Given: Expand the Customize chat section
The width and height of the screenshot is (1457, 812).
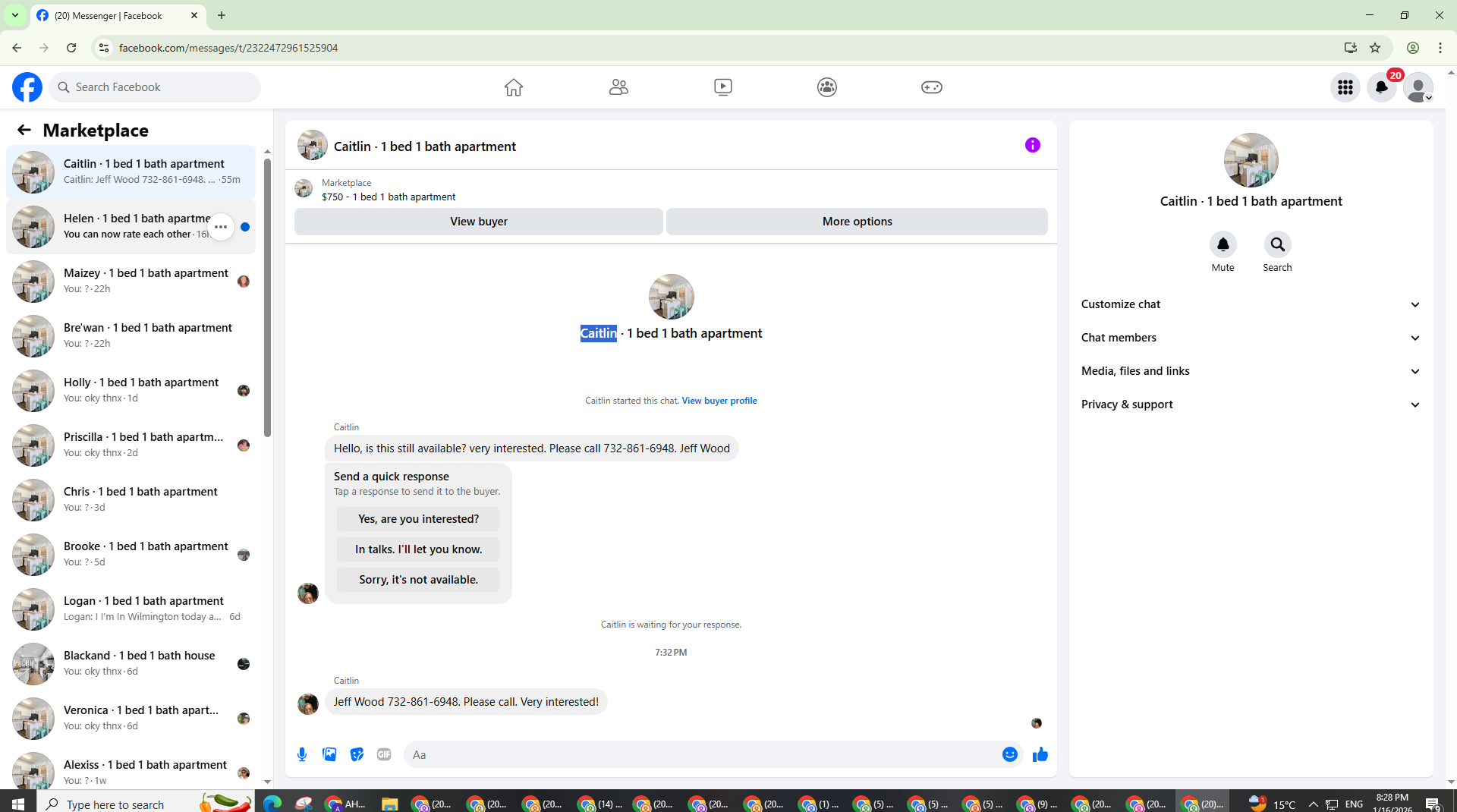Looking at the screenshot, I should (x=1251, y=304).
